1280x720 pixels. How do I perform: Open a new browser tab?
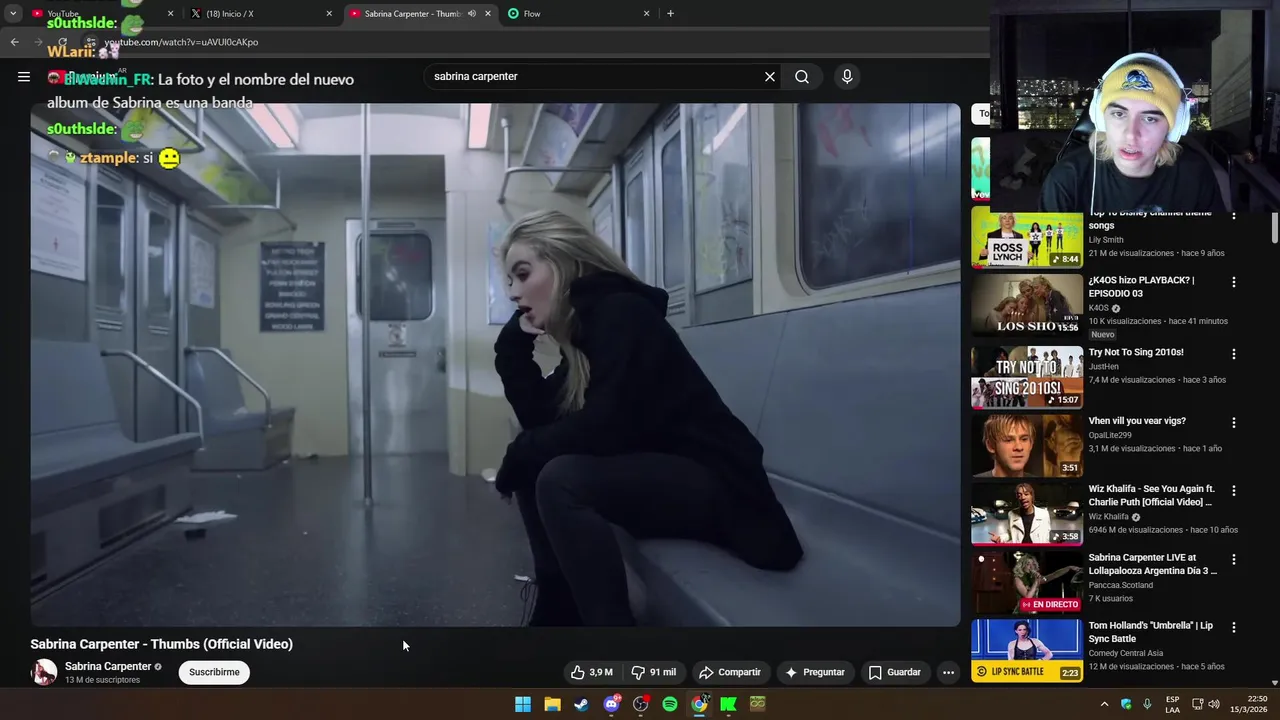pyautogui.click(x=670, y=14)
